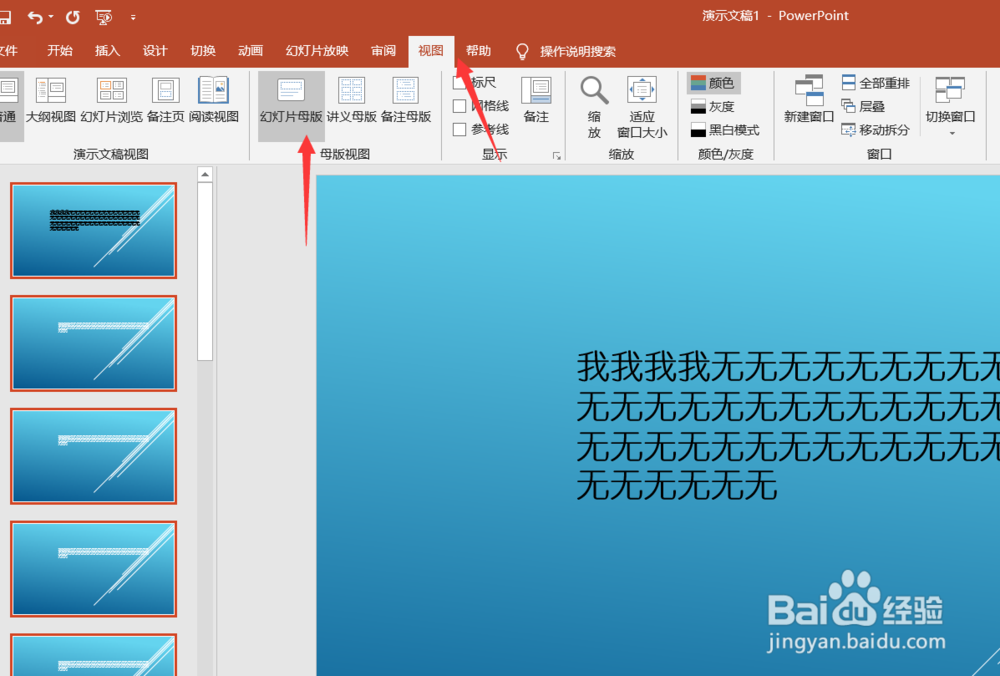Image resolution: width=1000 pixels, height=676 pixels.
Task: Open Switch Windows dropdown (切换窗口)
Action: tap(950, 106)
